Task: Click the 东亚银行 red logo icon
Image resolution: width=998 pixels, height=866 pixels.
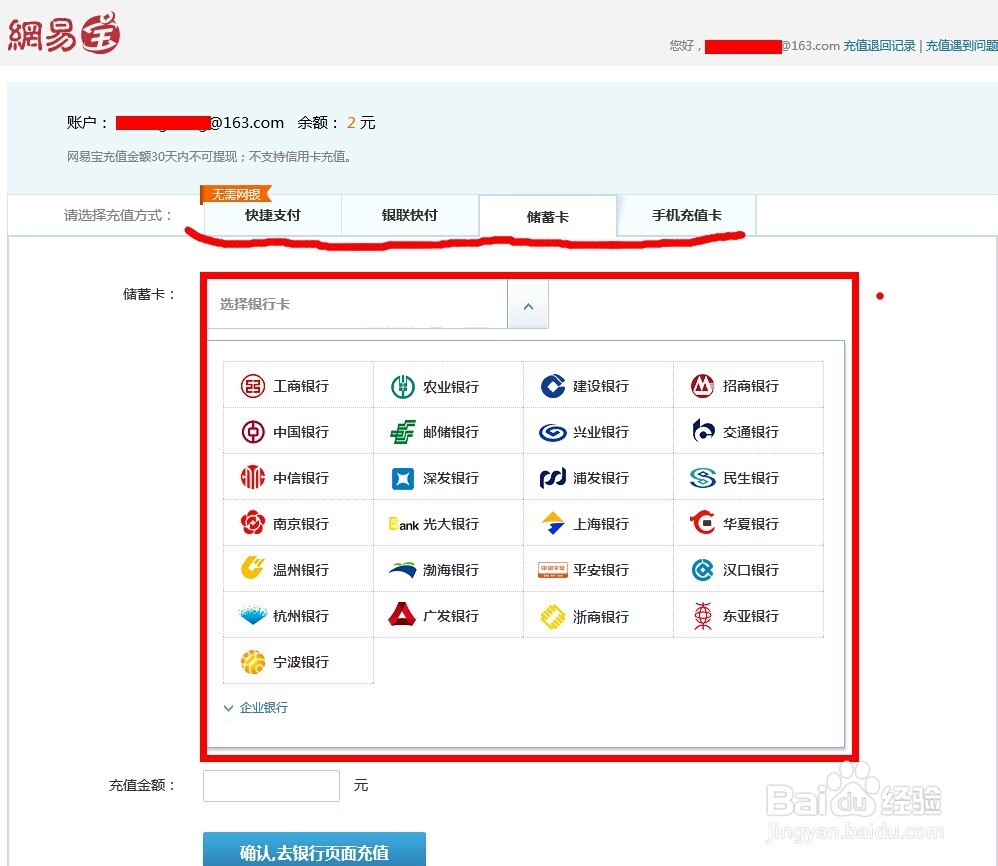Action: 703,616
